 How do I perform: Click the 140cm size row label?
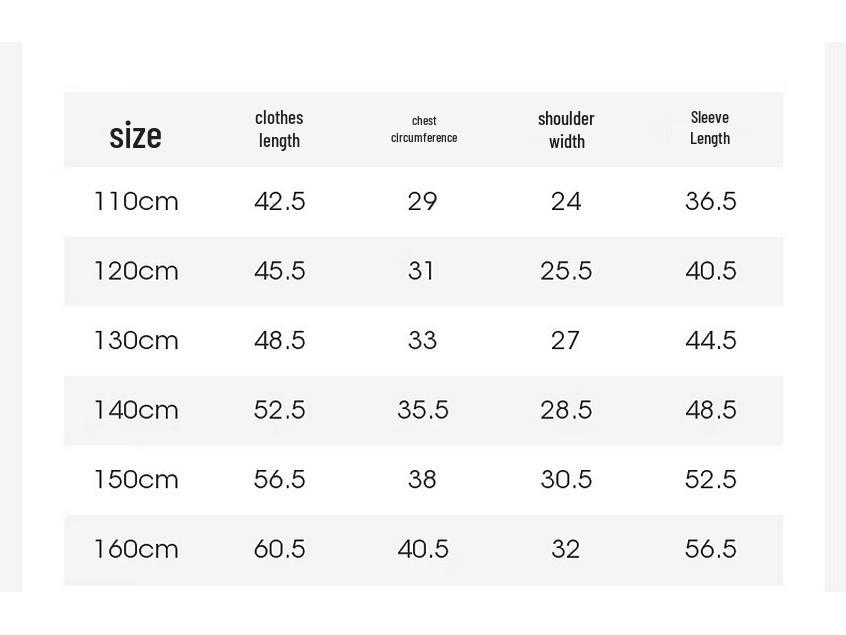(136, 410)
